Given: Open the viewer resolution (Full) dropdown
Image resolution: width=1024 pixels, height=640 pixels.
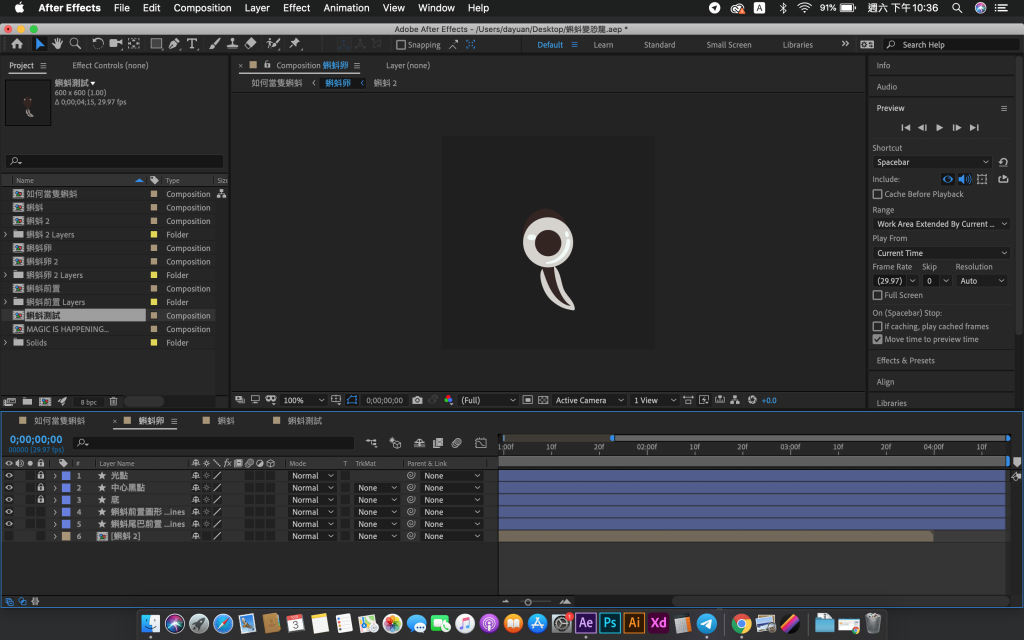Looking at the screenshot, I should [x=488, y=400].
